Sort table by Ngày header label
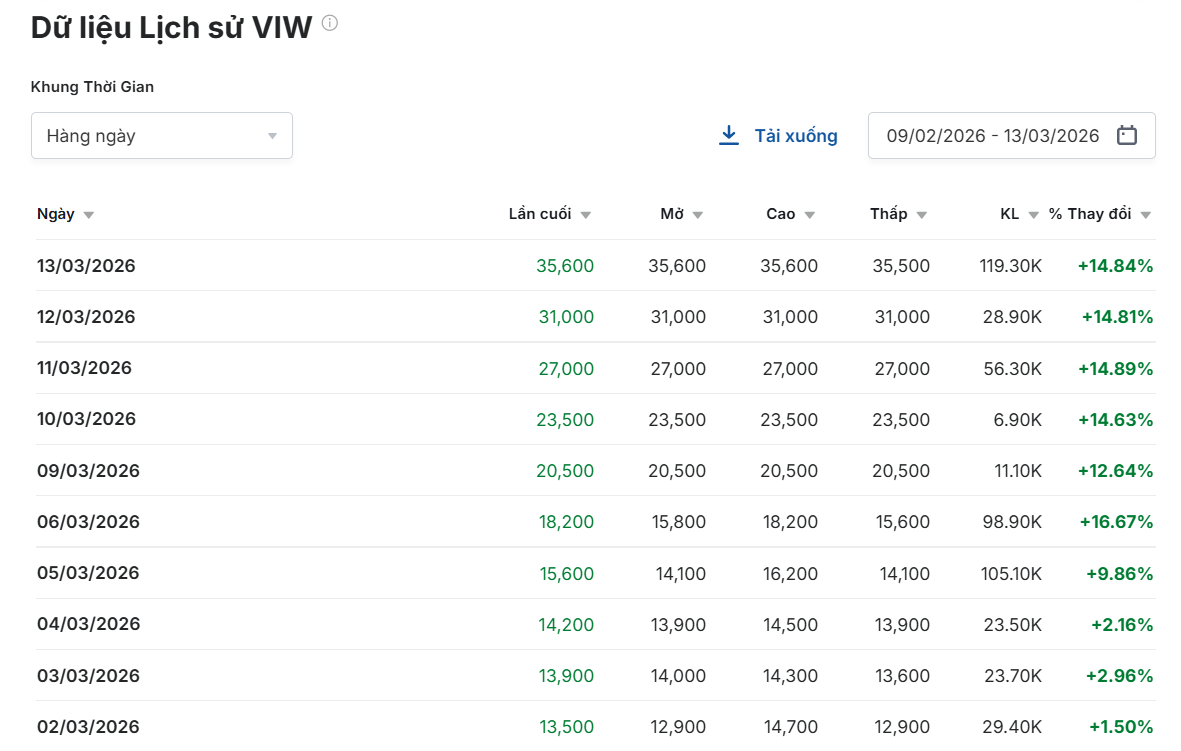 56,214
